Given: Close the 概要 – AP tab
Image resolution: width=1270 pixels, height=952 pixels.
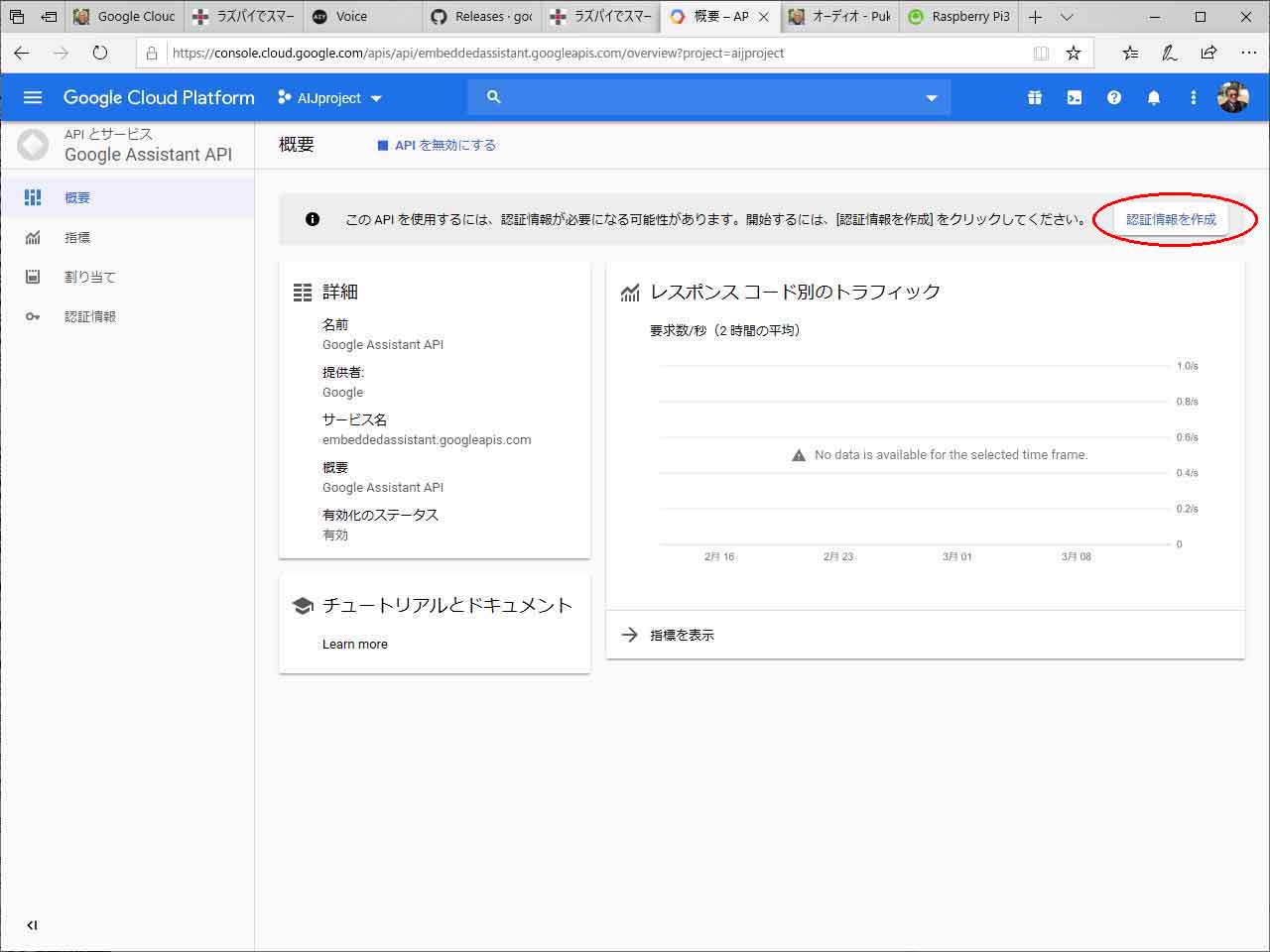Looking at the screenshot, I should pos(763,17).
